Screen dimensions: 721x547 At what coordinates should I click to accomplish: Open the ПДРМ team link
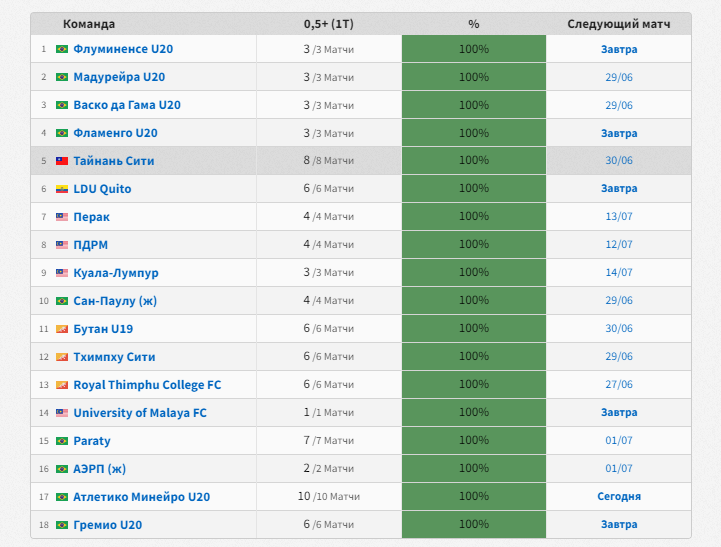(x=91, y=245)
